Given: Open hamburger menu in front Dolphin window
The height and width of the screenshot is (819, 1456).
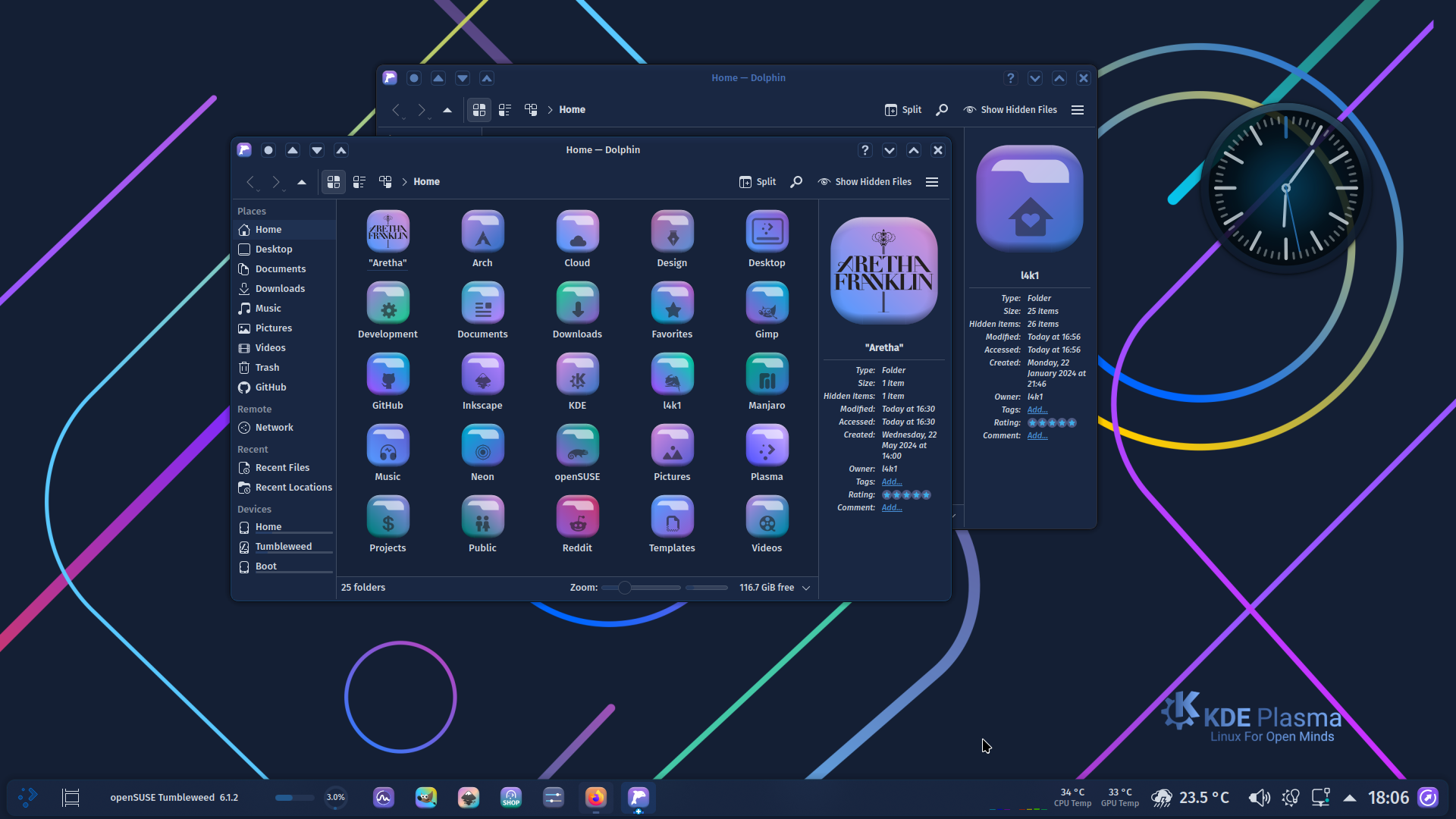Looking at the screenshot, I should pos(932,182).
